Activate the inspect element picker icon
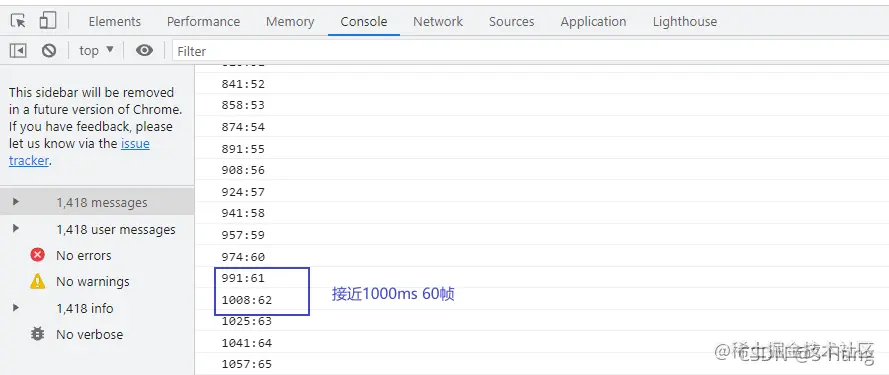The width and height of the screenshot is (889, 375). (x=18, y=21)
